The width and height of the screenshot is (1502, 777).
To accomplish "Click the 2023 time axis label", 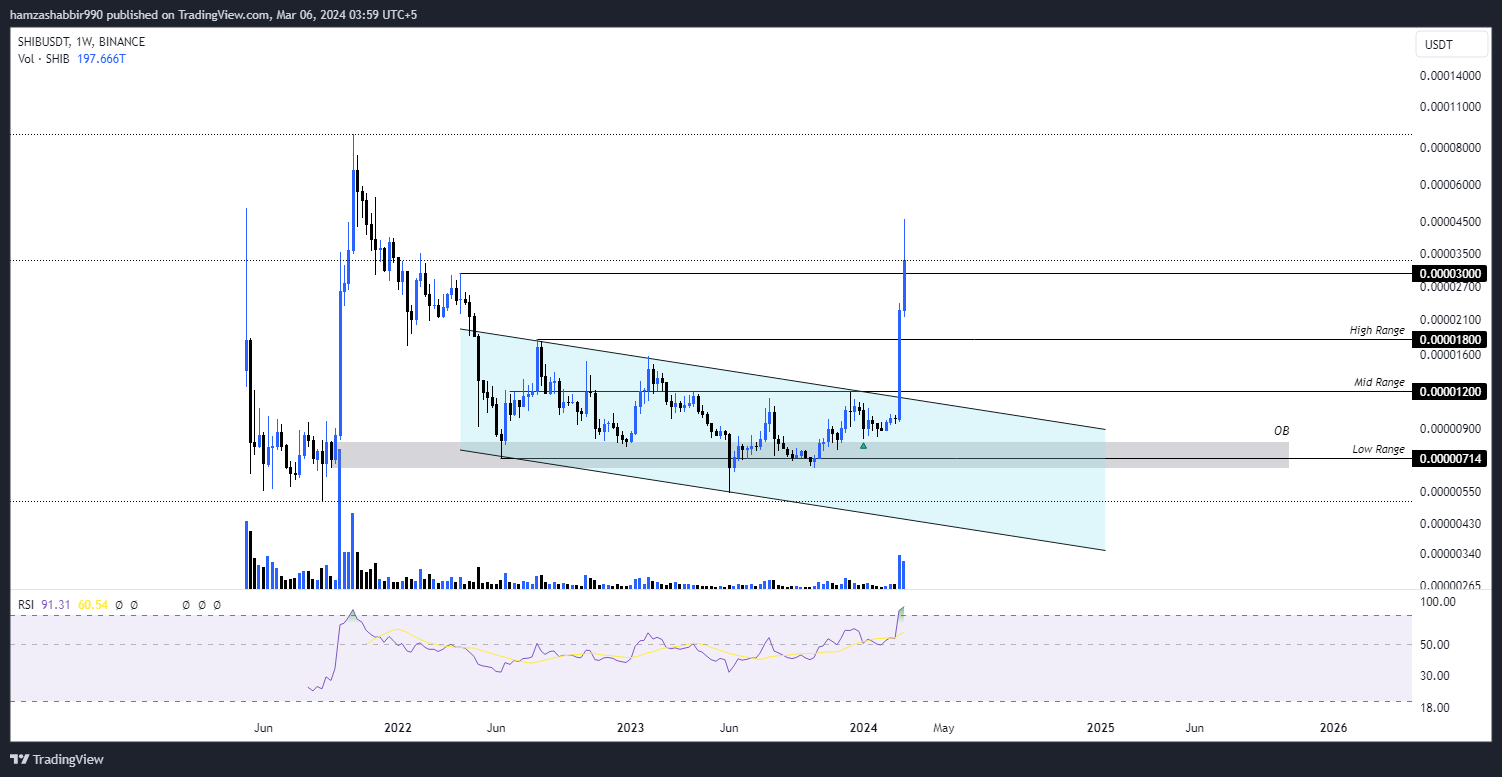I will (630, 728).
